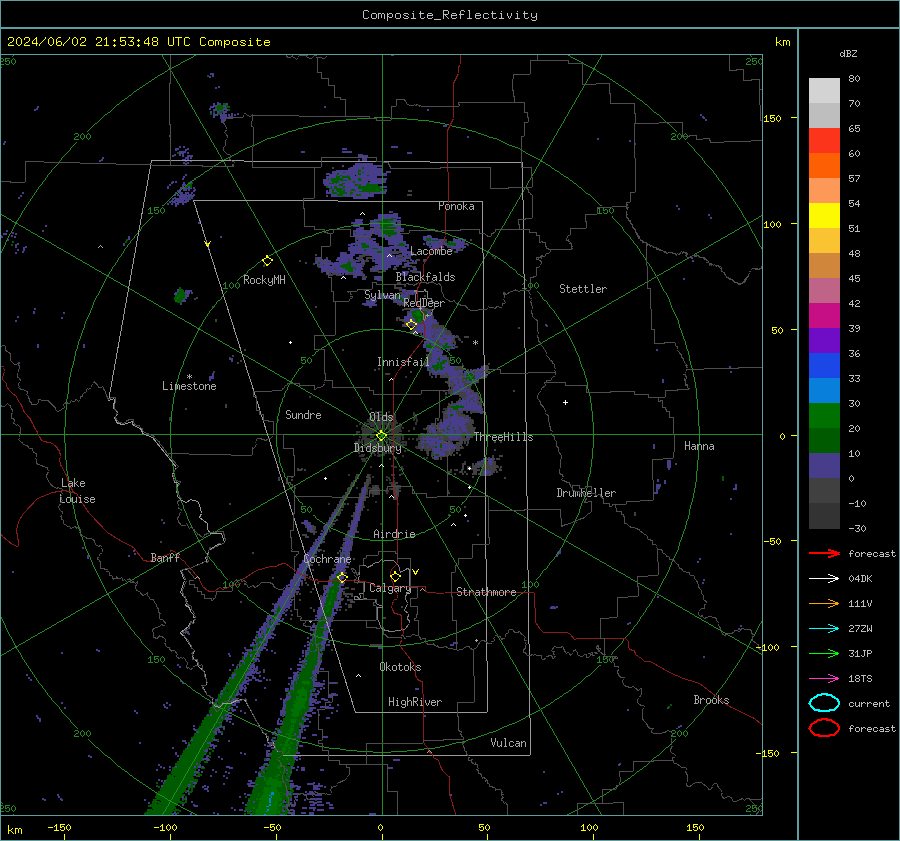Select the yellow 54 dBZ color swatch
The image size is (900, 841).
click(x=824, y=215)
